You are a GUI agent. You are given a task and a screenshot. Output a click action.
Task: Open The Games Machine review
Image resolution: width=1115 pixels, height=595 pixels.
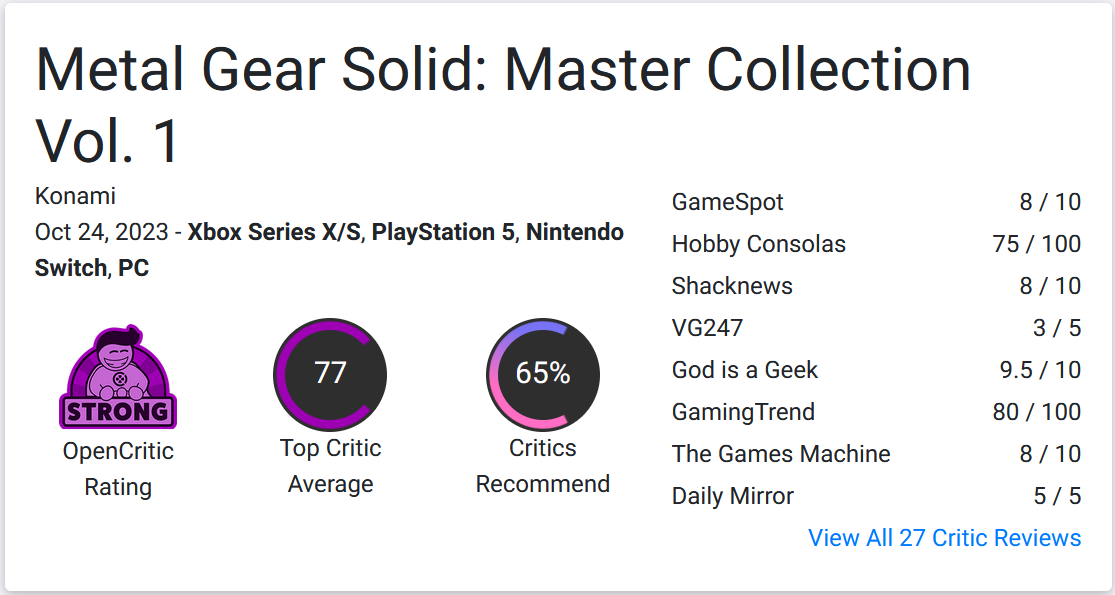[876, 454]
